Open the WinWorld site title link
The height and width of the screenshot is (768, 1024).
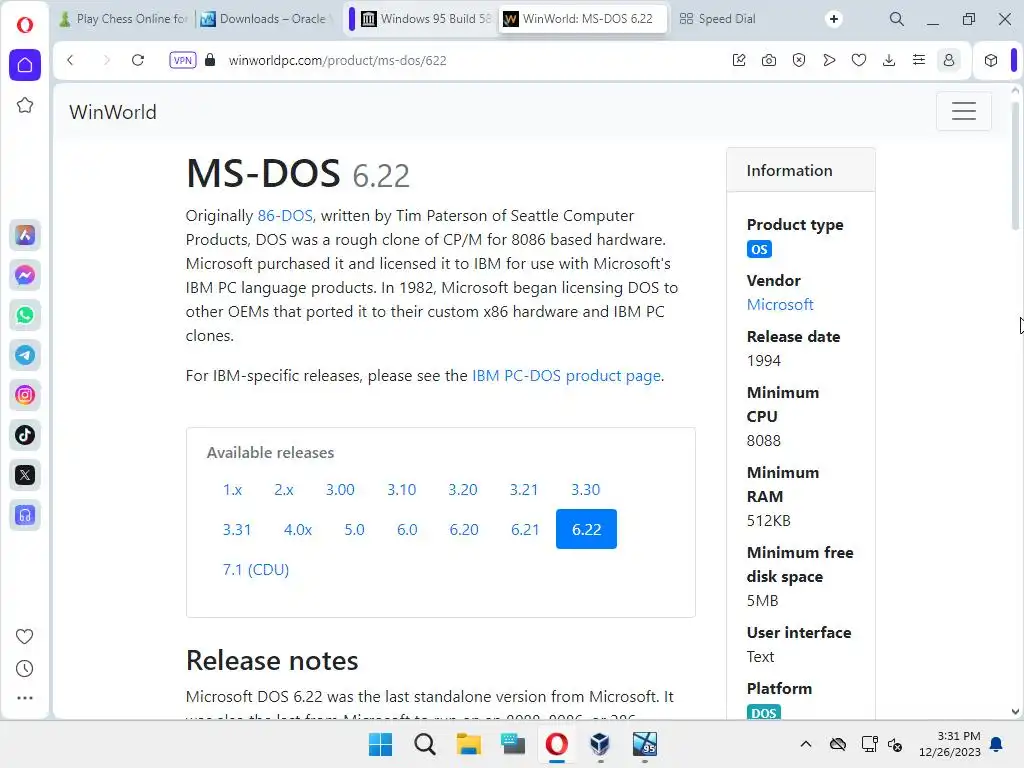(x=113, y=112)
